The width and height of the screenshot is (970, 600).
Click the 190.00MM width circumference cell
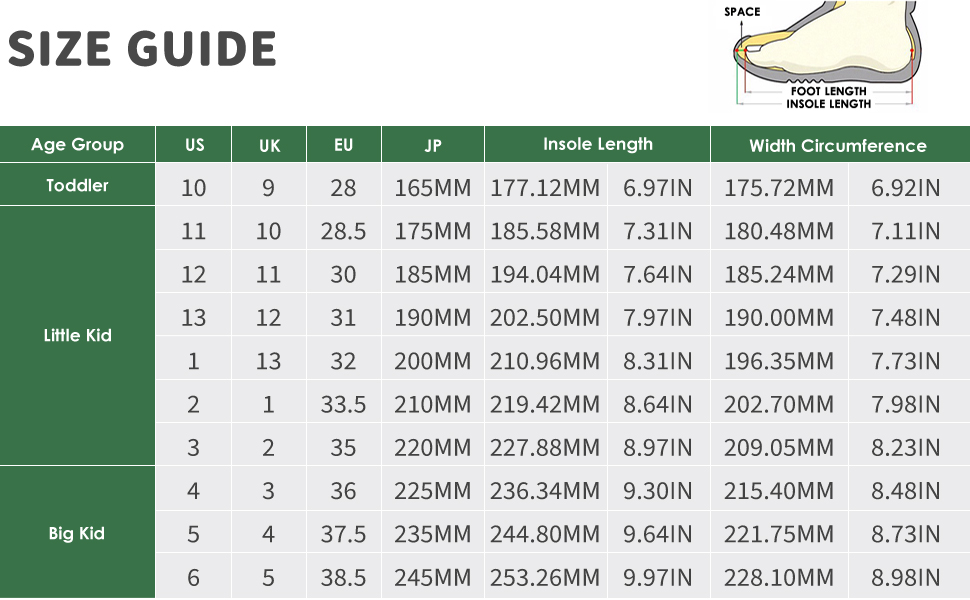pos(779,318)
